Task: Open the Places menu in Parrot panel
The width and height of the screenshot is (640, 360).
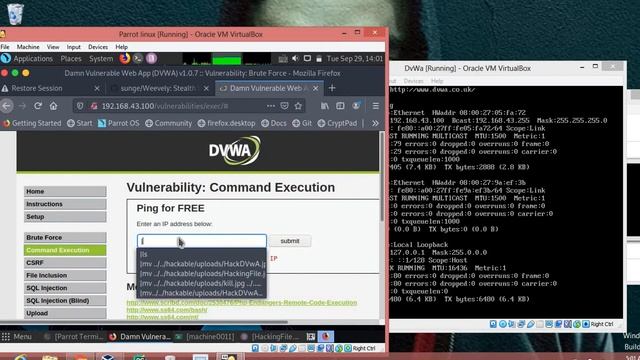Action: point(71,59)
